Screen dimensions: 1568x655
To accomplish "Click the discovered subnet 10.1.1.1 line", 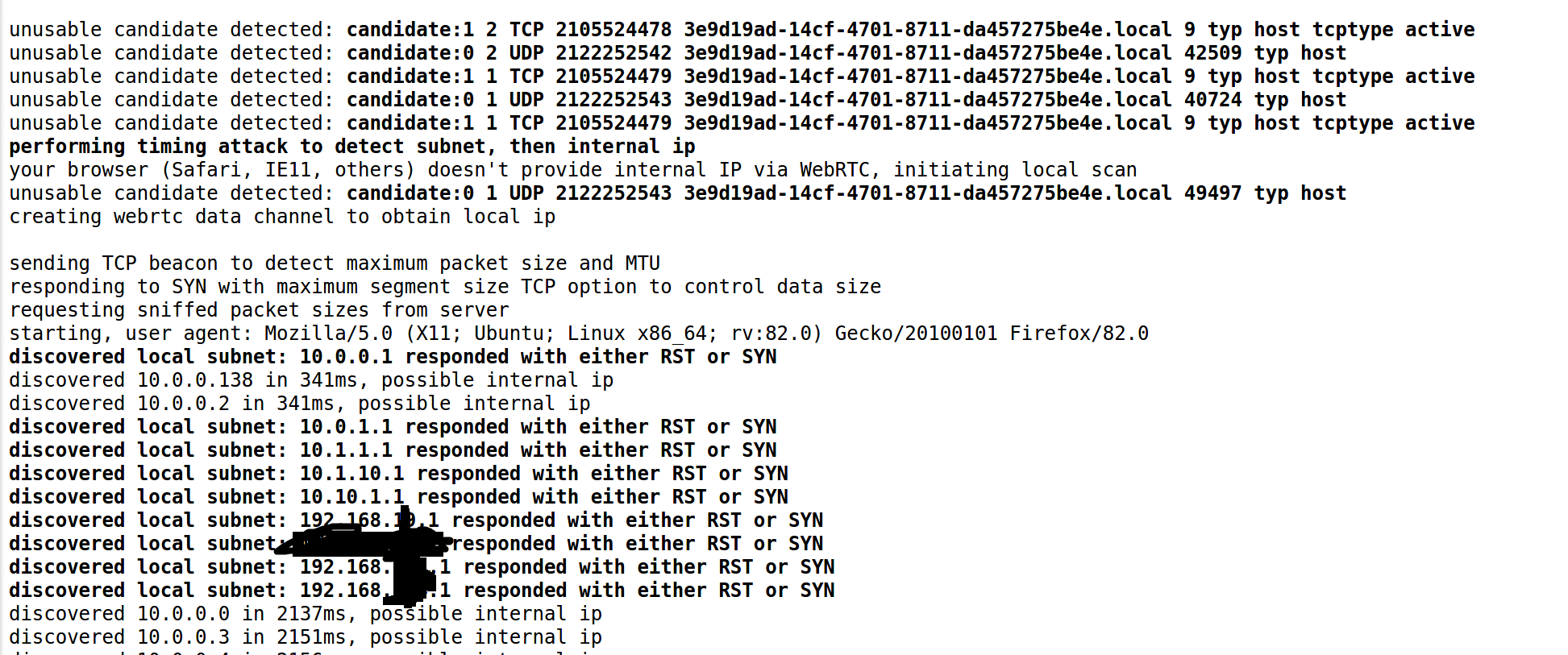I will pyautogui.click(x=393, y=450).
